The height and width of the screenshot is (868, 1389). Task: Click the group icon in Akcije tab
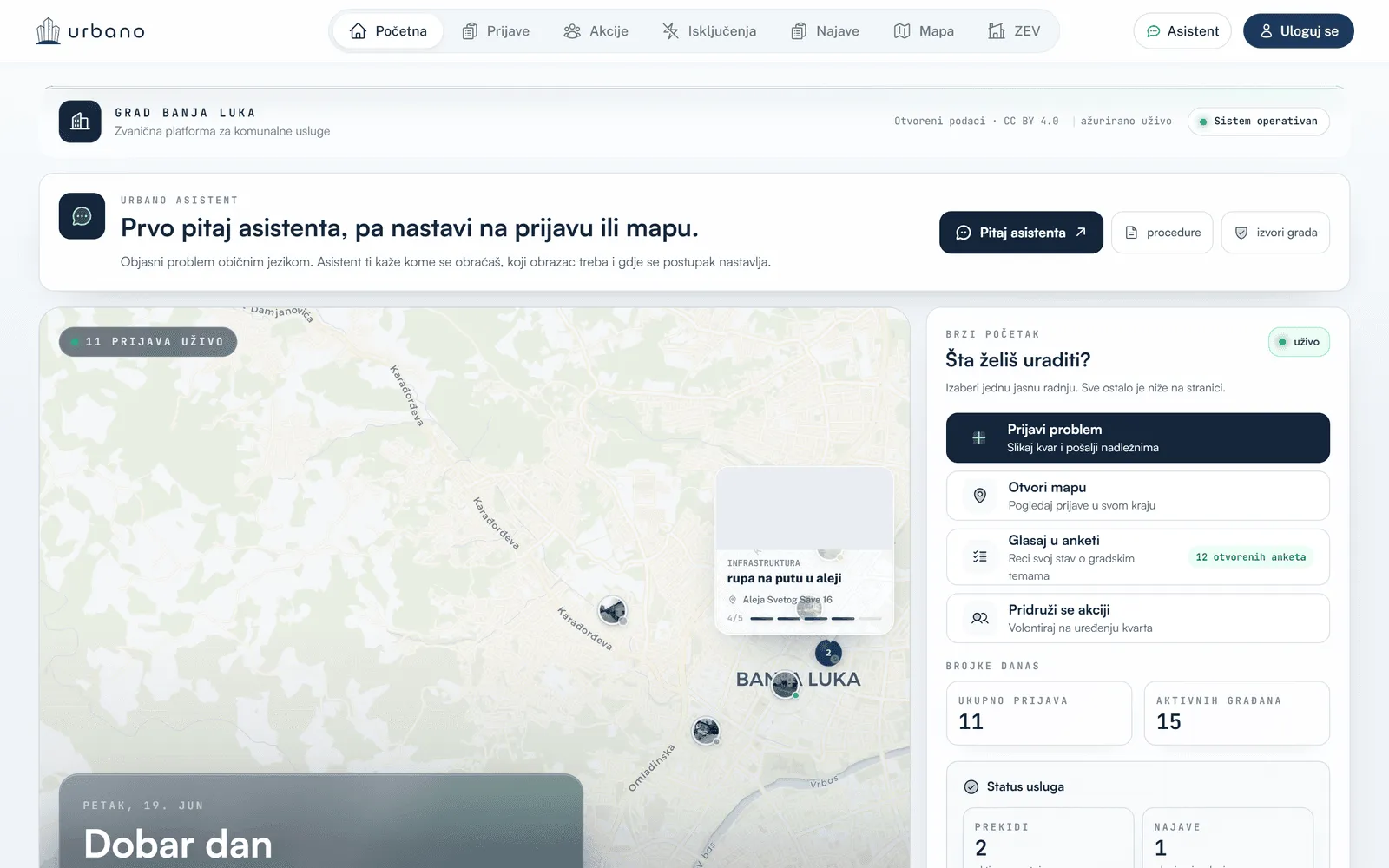point(572,31)
